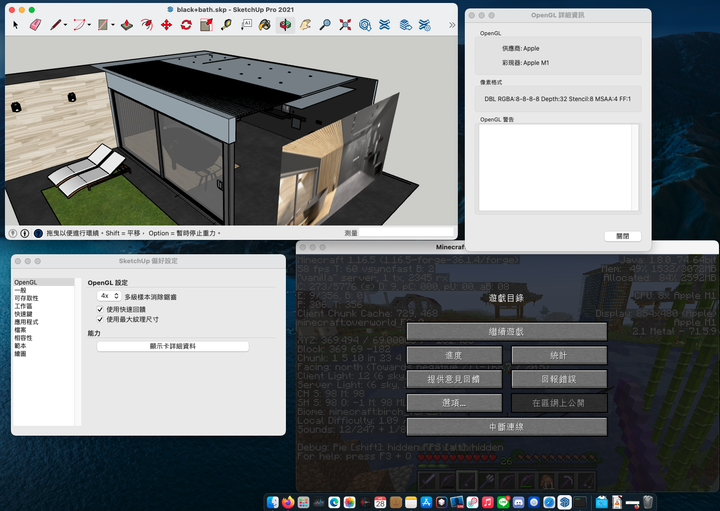Screen dimensions: 720x511
Task: Select the Pan hand tool
Action: (x=305, y=25)
